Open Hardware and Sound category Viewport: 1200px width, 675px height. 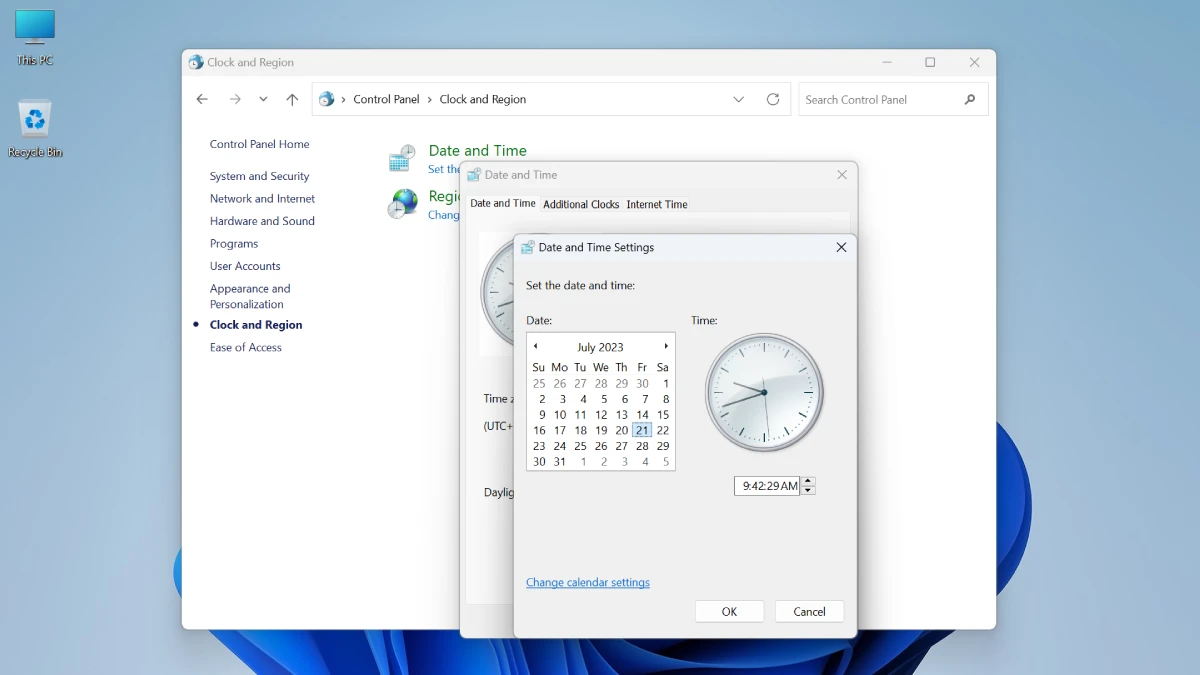tap(262, 221)
